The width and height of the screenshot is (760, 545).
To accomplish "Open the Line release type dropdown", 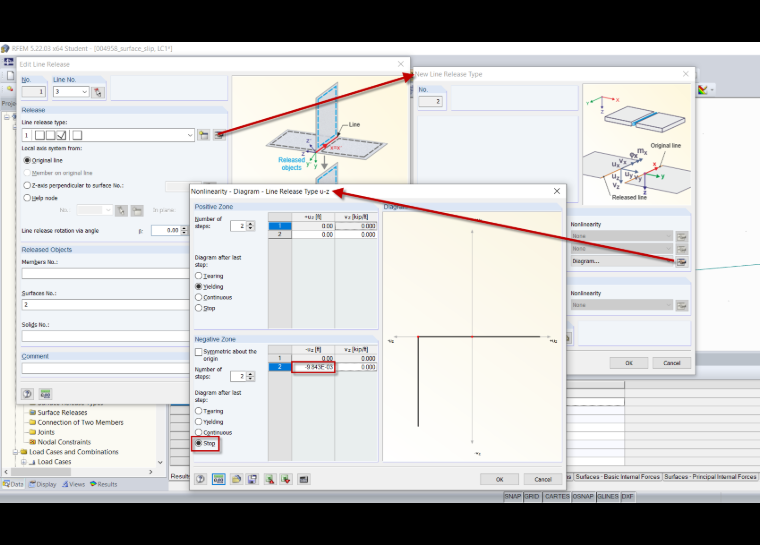I will [190, 135].
